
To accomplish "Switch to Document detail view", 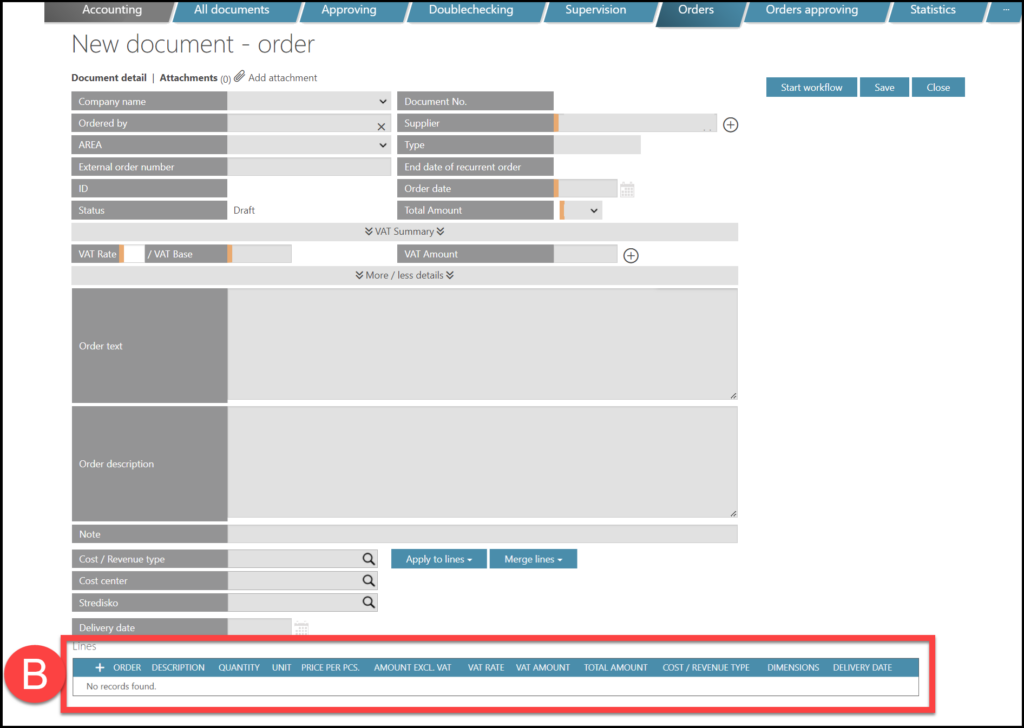I will tap(108, 78).
